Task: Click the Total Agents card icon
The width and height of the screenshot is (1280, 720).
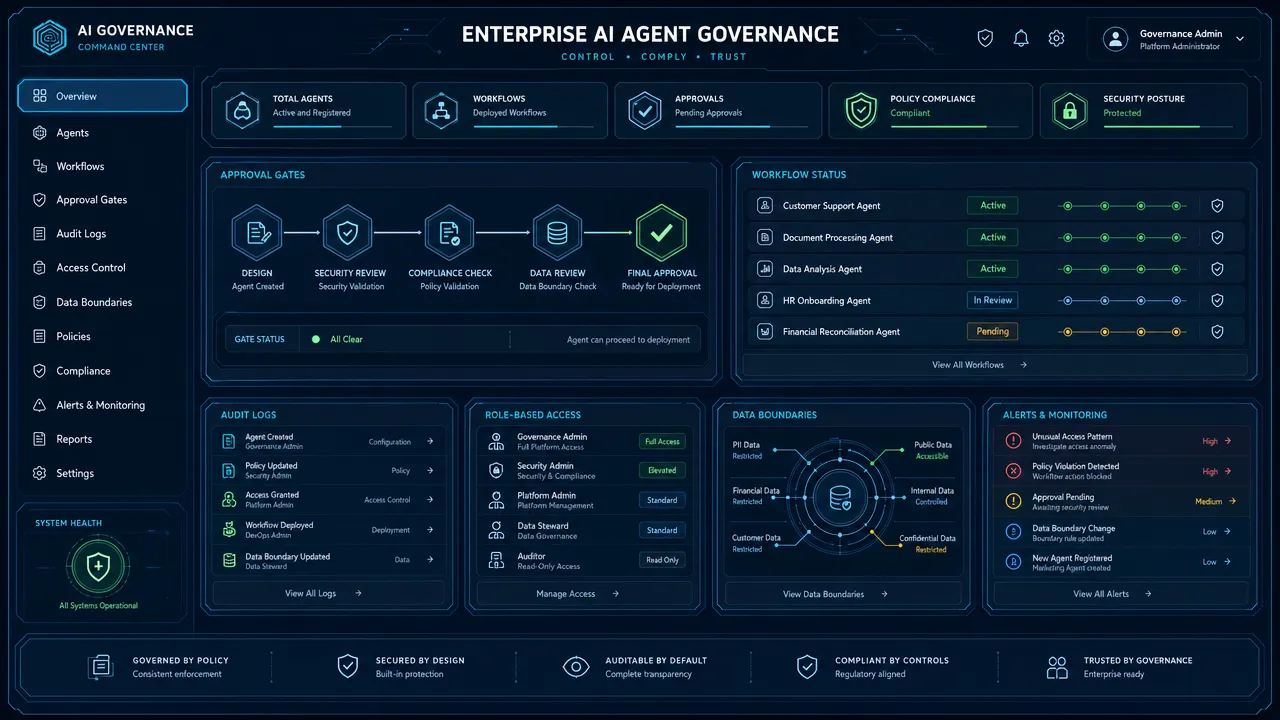Action: click(x=241, y=111)
